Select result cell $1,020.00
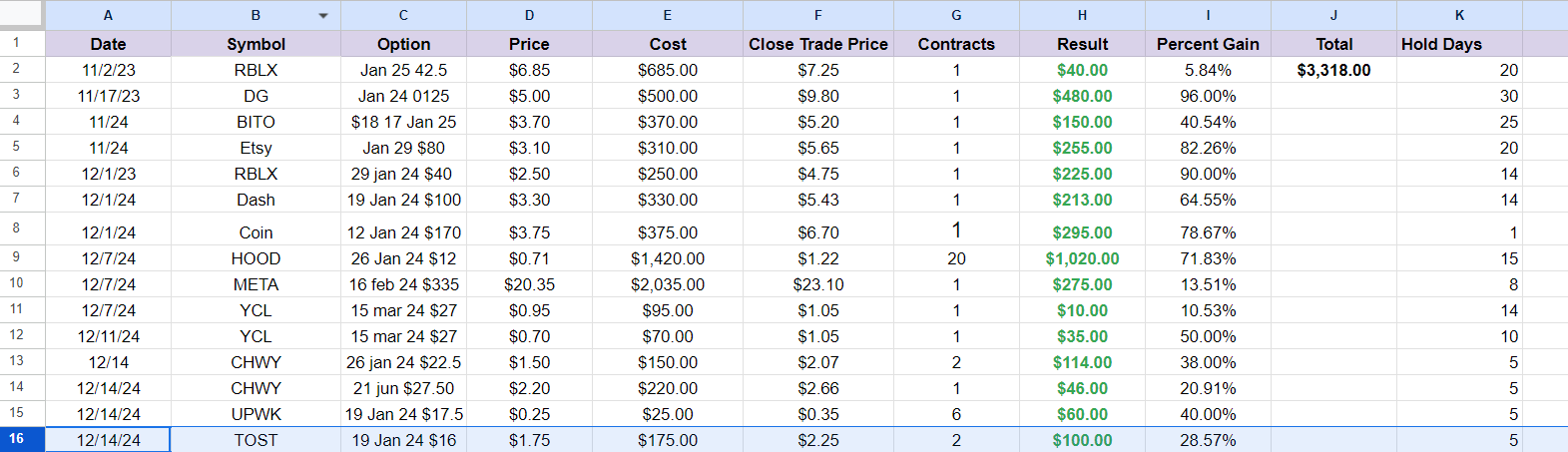1568x452 pixels. (1082, 258)
